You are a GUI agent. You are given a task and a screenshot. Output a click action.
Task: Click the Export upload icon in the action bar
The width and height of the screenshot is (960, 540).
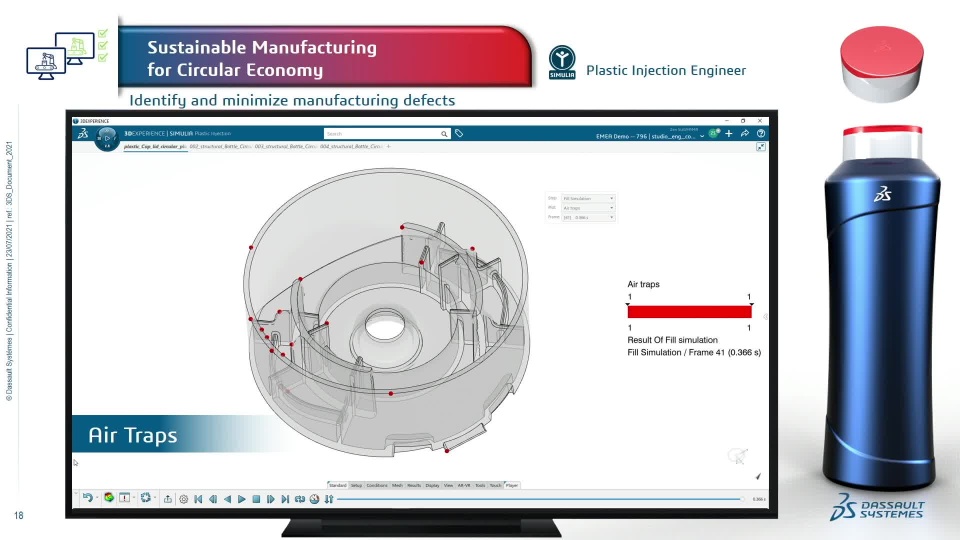(168, 499)
